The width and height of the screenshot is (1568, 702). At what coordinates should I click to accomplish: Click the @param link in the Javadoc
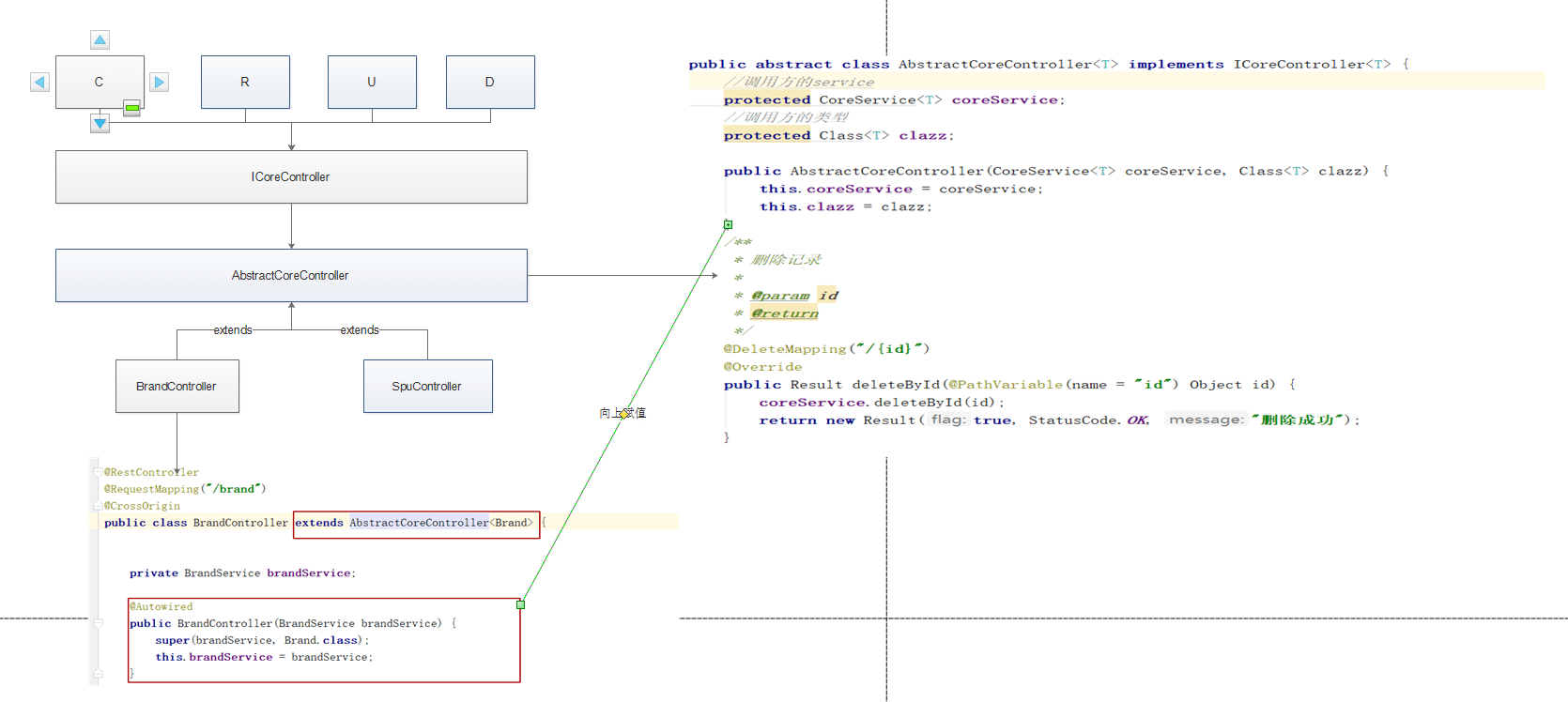click(780, 296)
